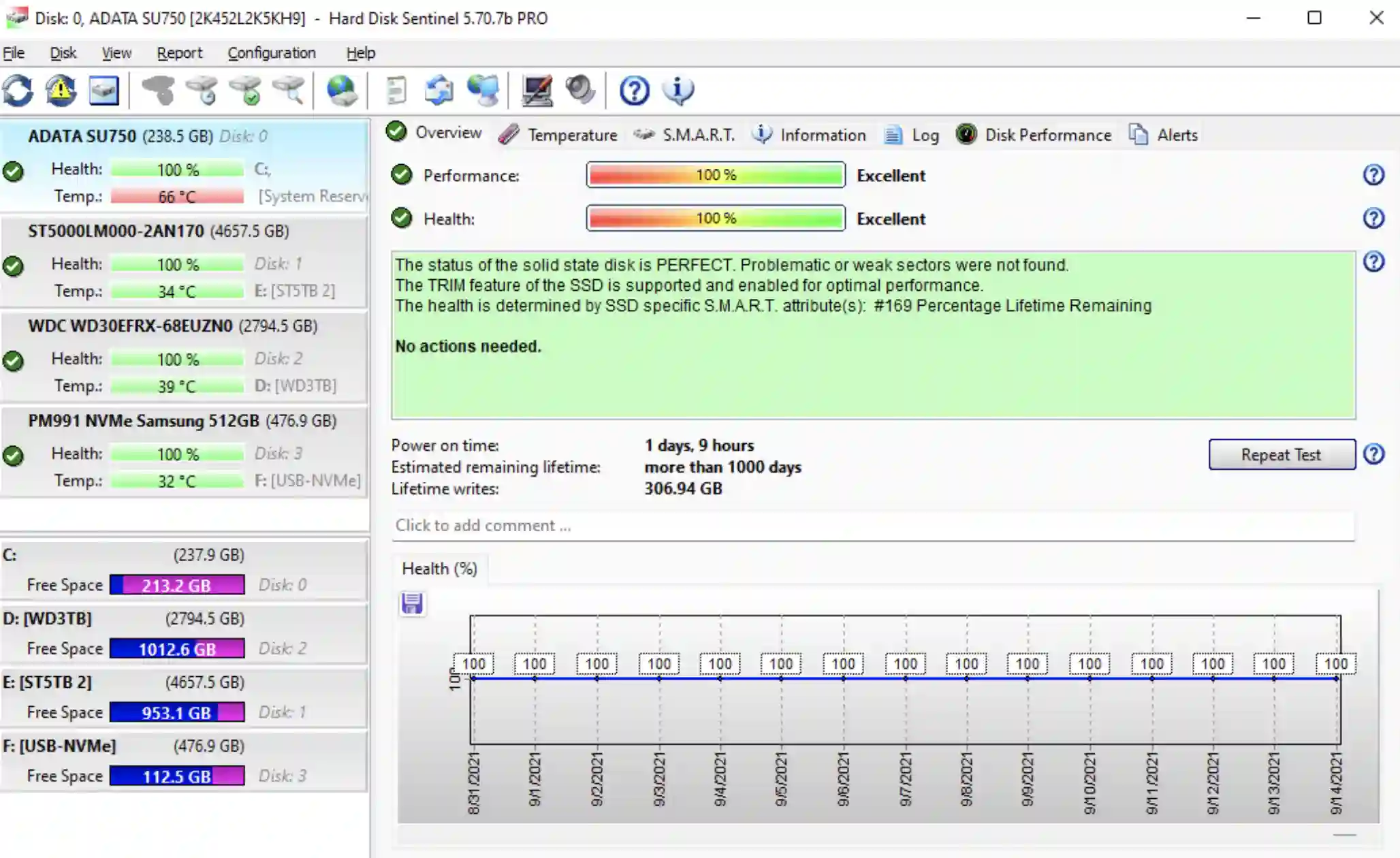Maximize the Hard Disk Sentinel window
This screenshot has height=858, width=1400.
point(1314,18)
